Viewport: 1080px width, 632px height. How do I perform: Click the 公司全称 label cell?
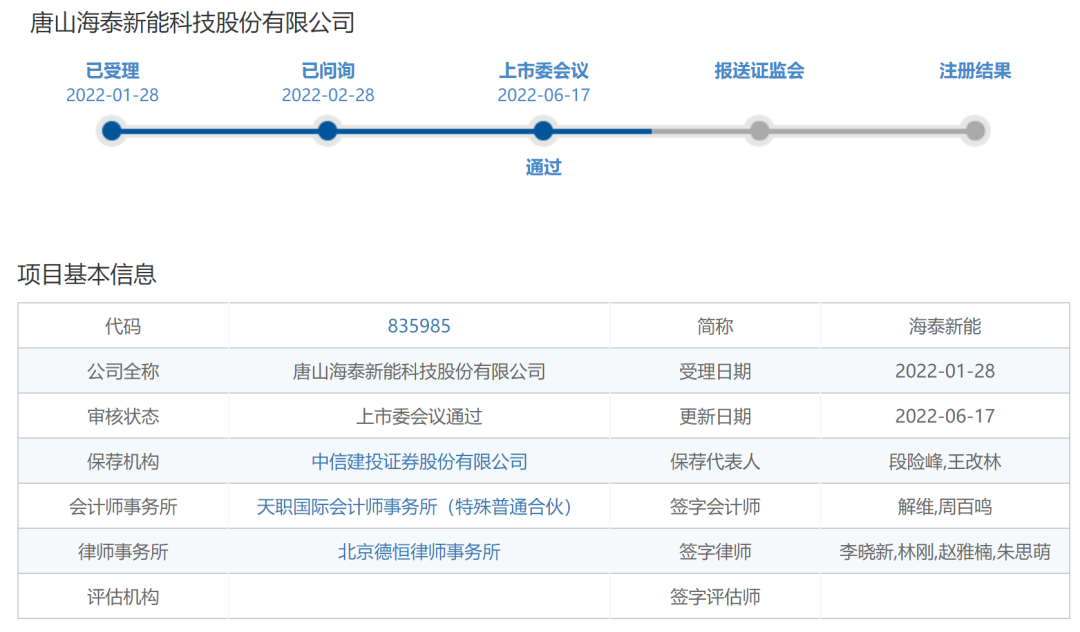point(123,371)
